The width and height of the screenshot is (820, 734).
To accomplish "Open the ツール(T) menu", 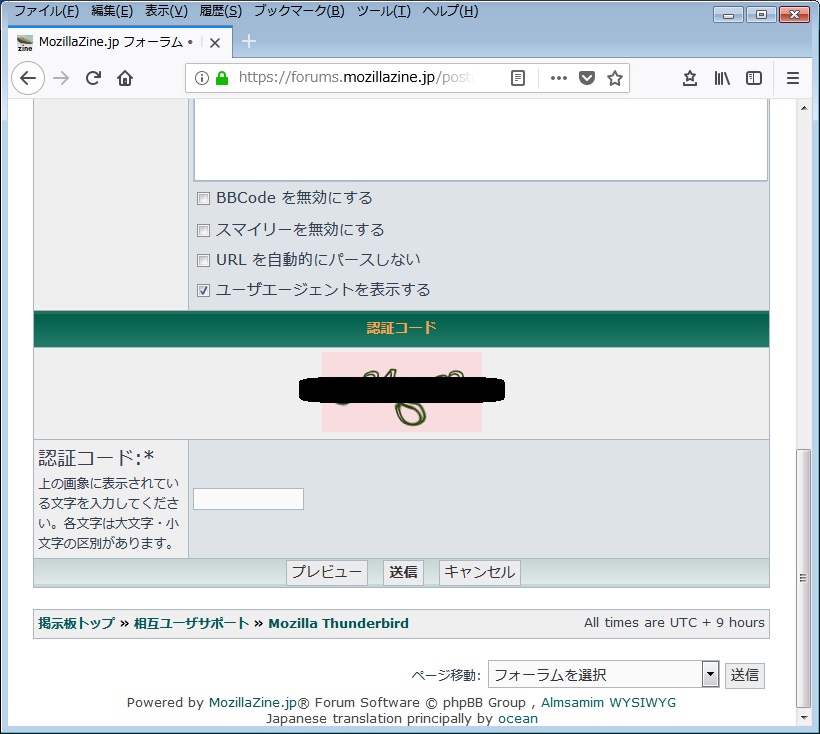I will point(383,11).
